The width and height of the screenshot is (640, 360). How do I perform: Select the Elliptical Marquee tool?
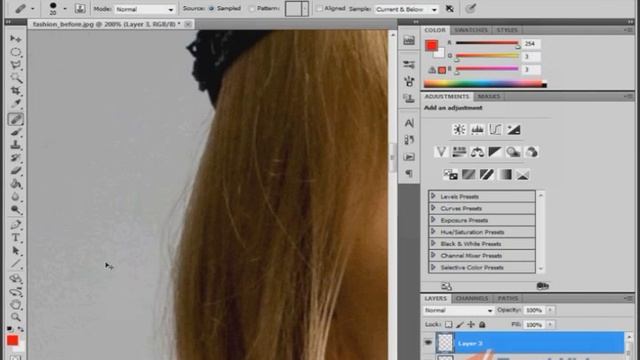coord(16,52)
